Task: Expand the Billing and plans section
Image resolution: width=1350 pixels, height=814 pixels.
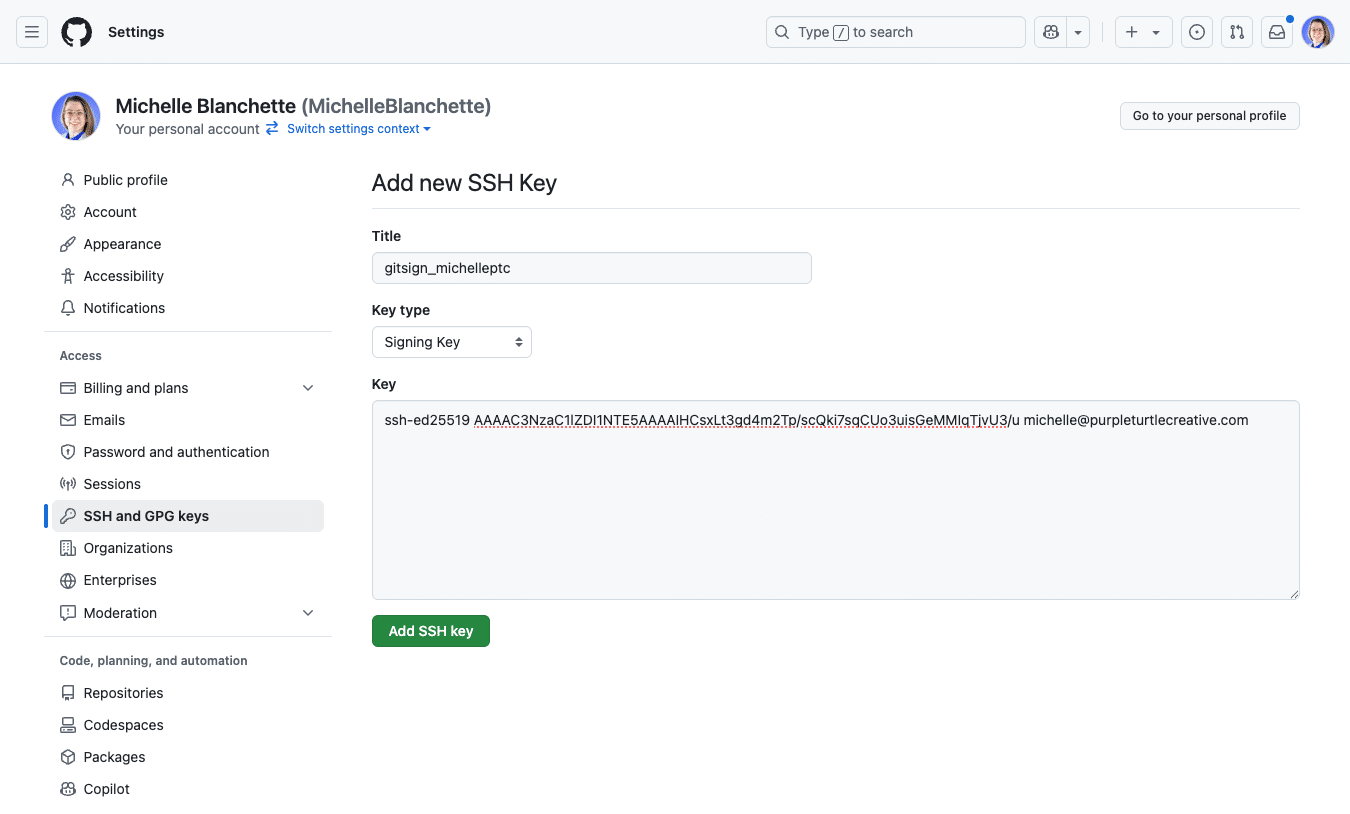Action: pyautogui.click(x=308, y=388)
